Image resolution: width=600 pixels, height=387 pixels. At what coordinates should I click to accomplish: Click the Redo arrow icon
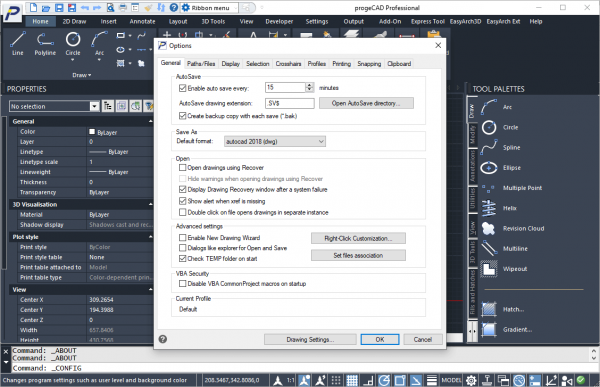(97, 7)
